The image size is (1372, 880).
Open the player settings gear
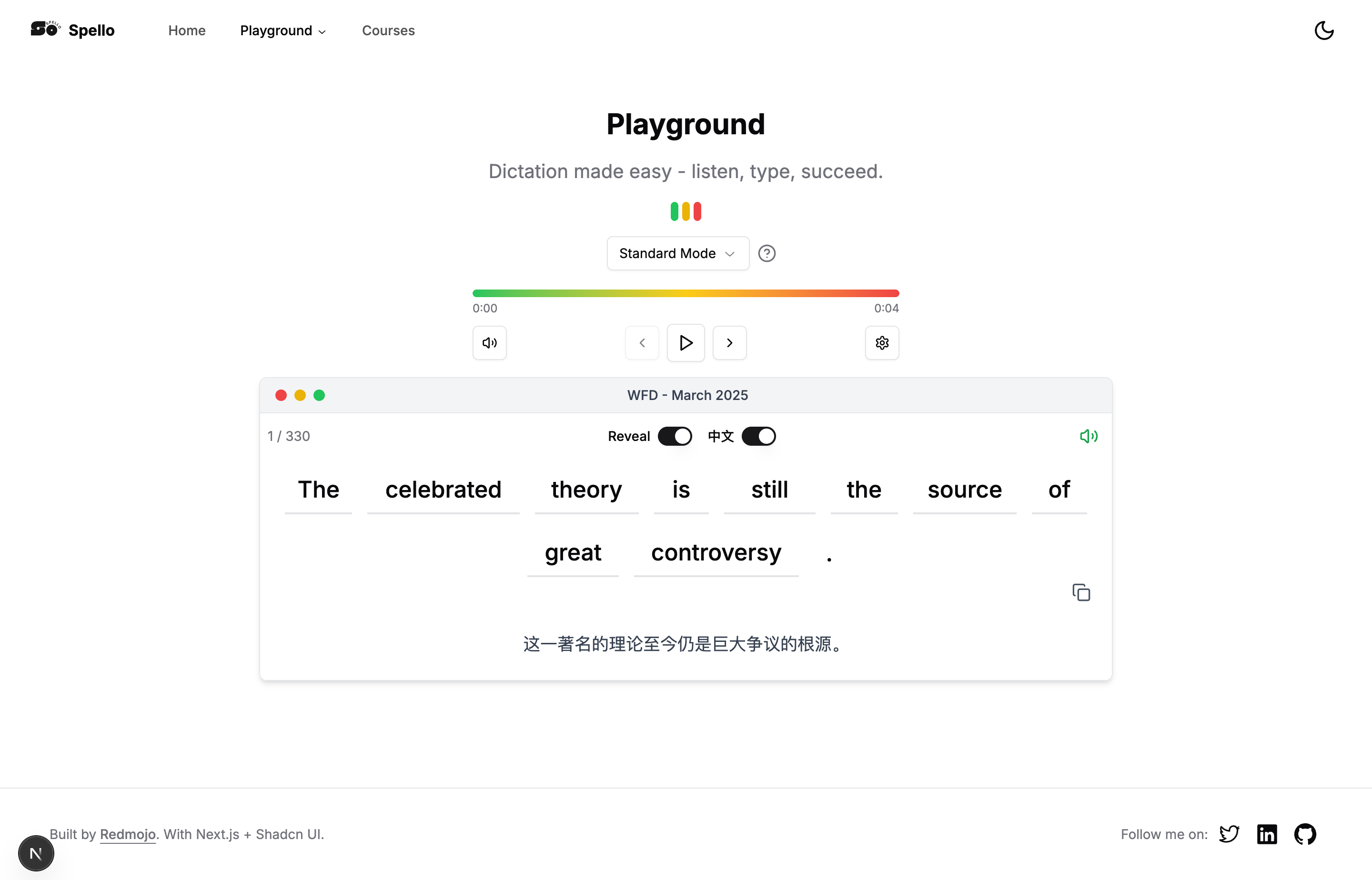point(881,343)
